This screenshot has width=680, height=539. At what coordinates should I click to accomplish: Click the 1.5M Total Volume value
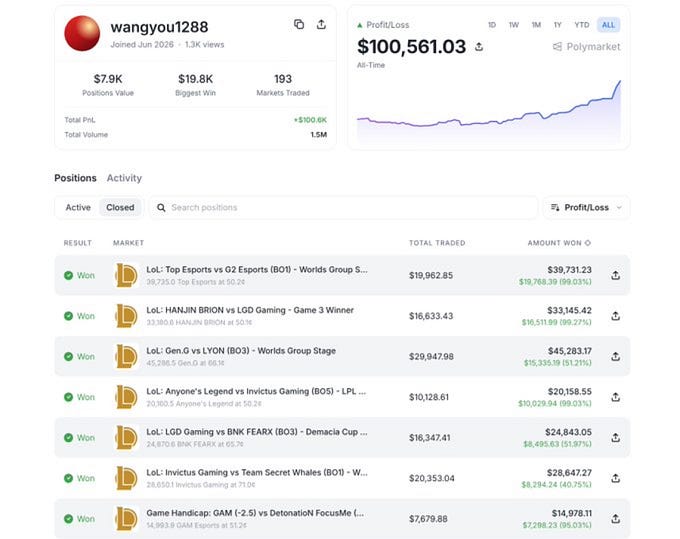pyautogui.click(x=319, y=134)
